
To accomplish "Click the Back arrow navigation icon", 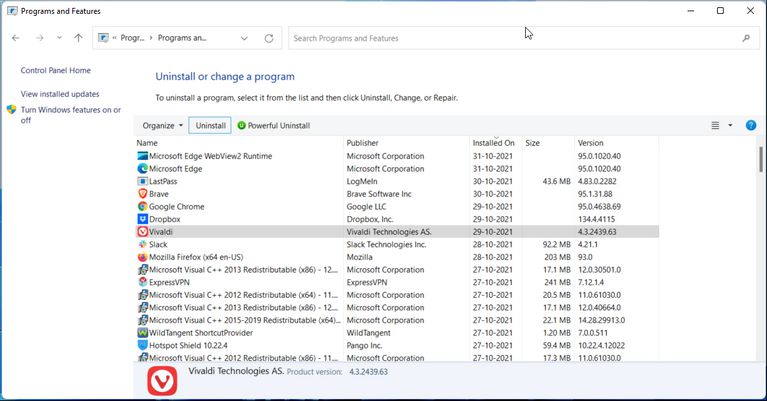I will tap(16, 38).
